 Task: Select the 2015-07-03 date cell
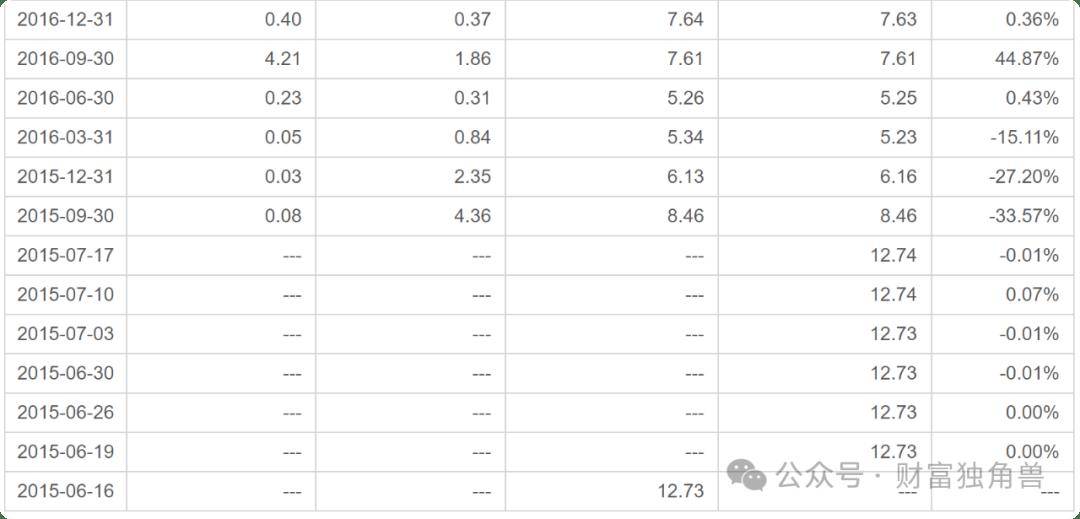(x=65, y=334)
